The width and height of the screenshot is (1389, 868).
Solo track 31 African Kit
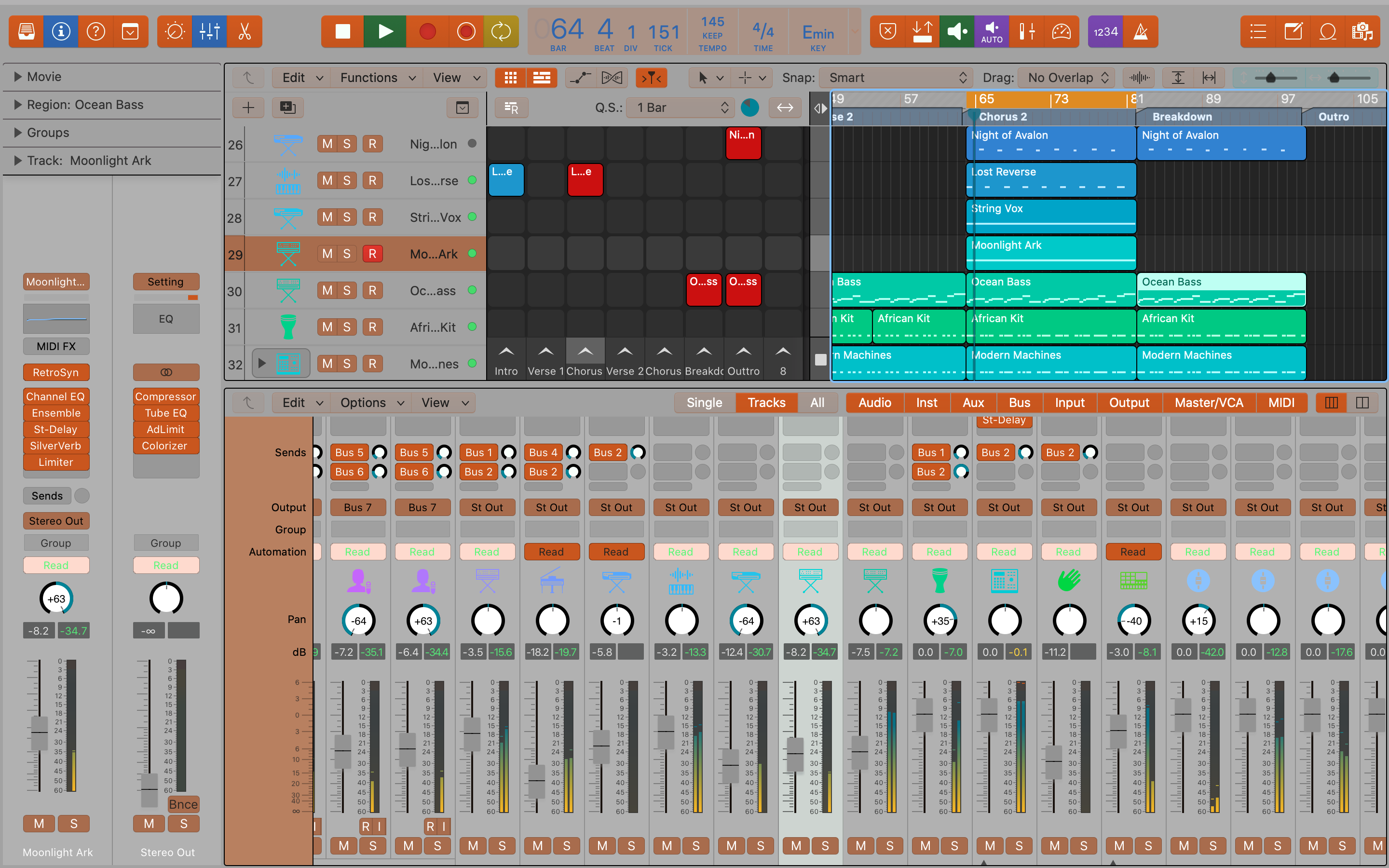(x=347, y=327)
